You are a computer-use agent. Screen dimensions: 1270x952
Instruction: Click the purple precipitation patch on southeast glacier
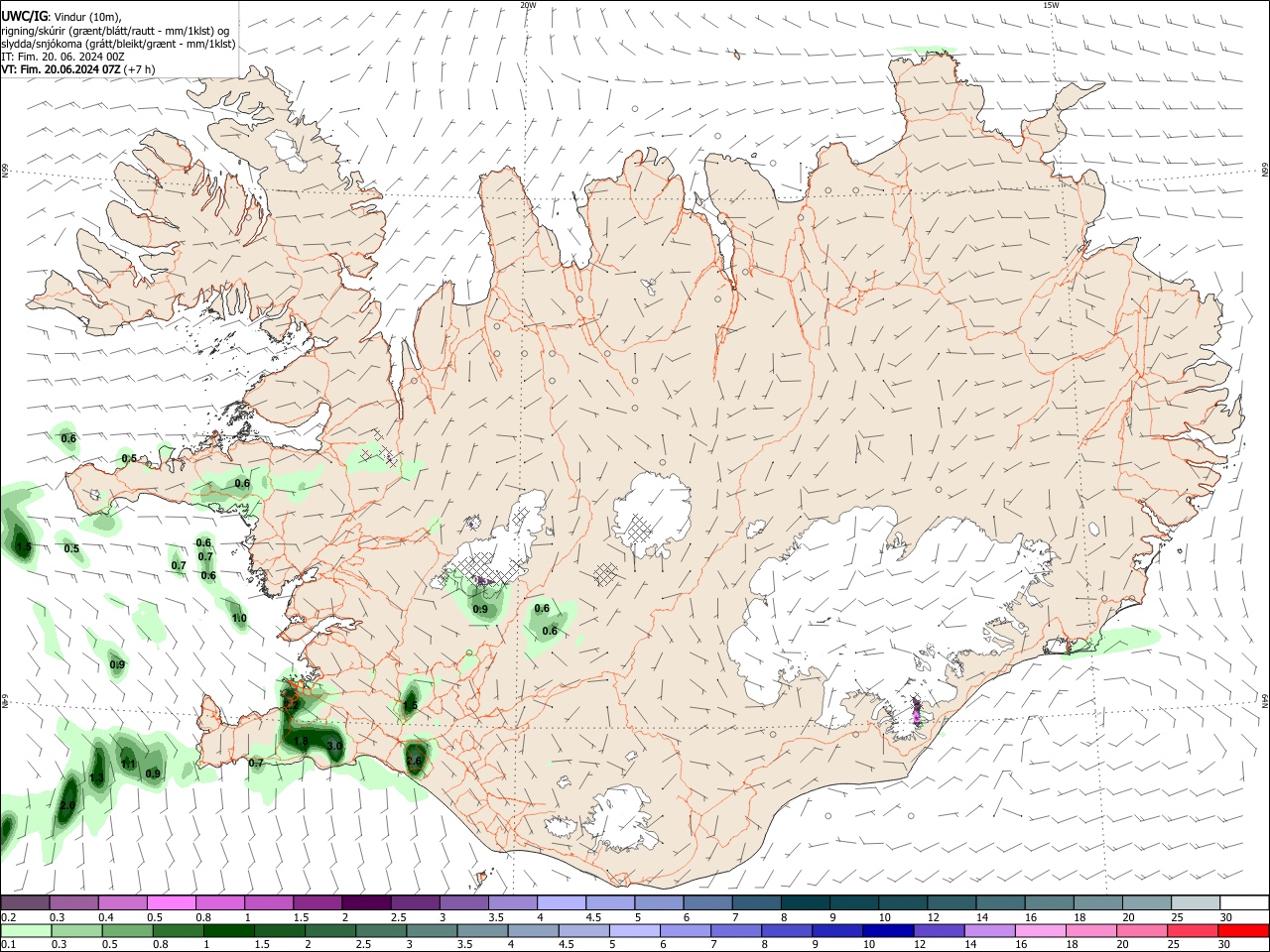[x=916, y=712]
